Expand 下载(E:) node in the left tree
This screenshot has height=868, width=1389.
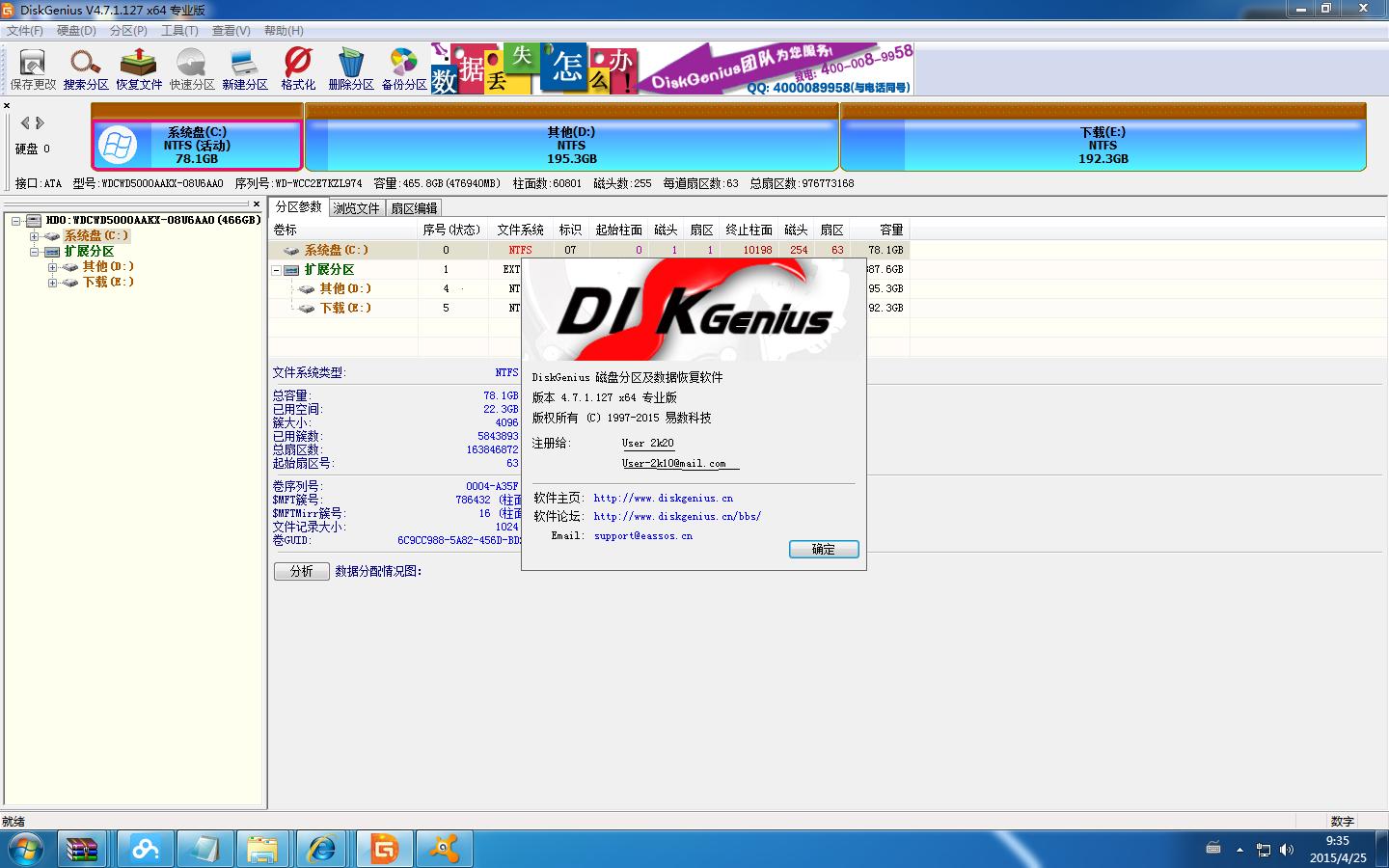tap(52, 283)
